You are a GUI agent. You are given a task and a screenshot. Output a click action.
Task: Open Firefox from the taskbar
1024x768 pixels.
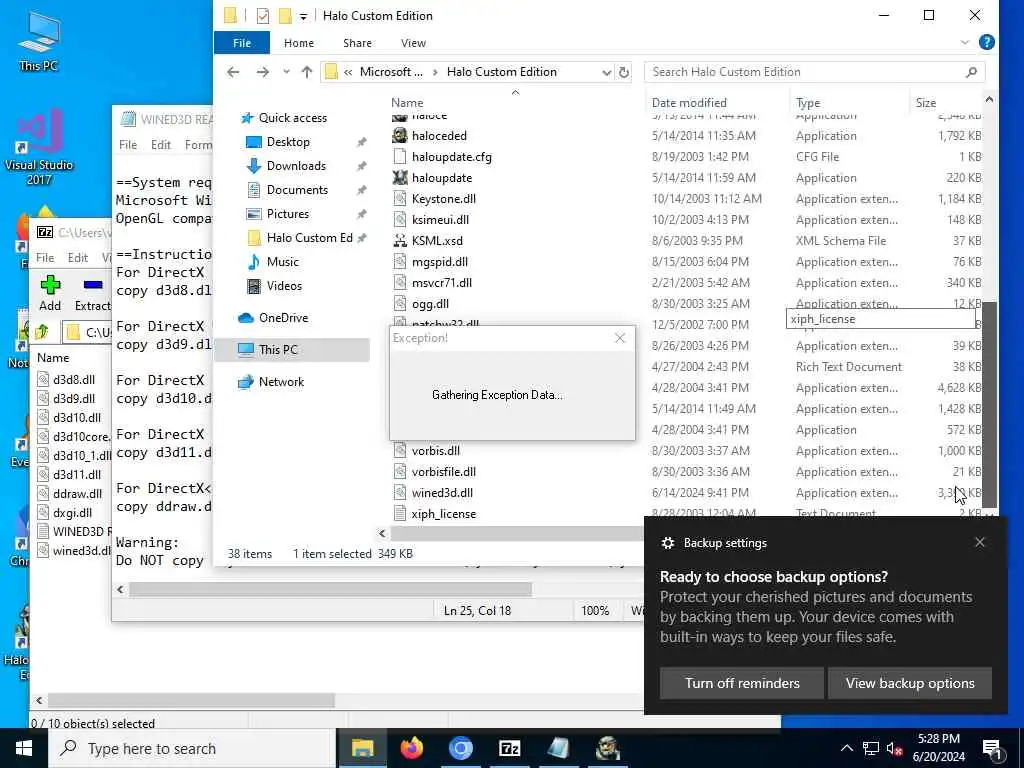411,748
